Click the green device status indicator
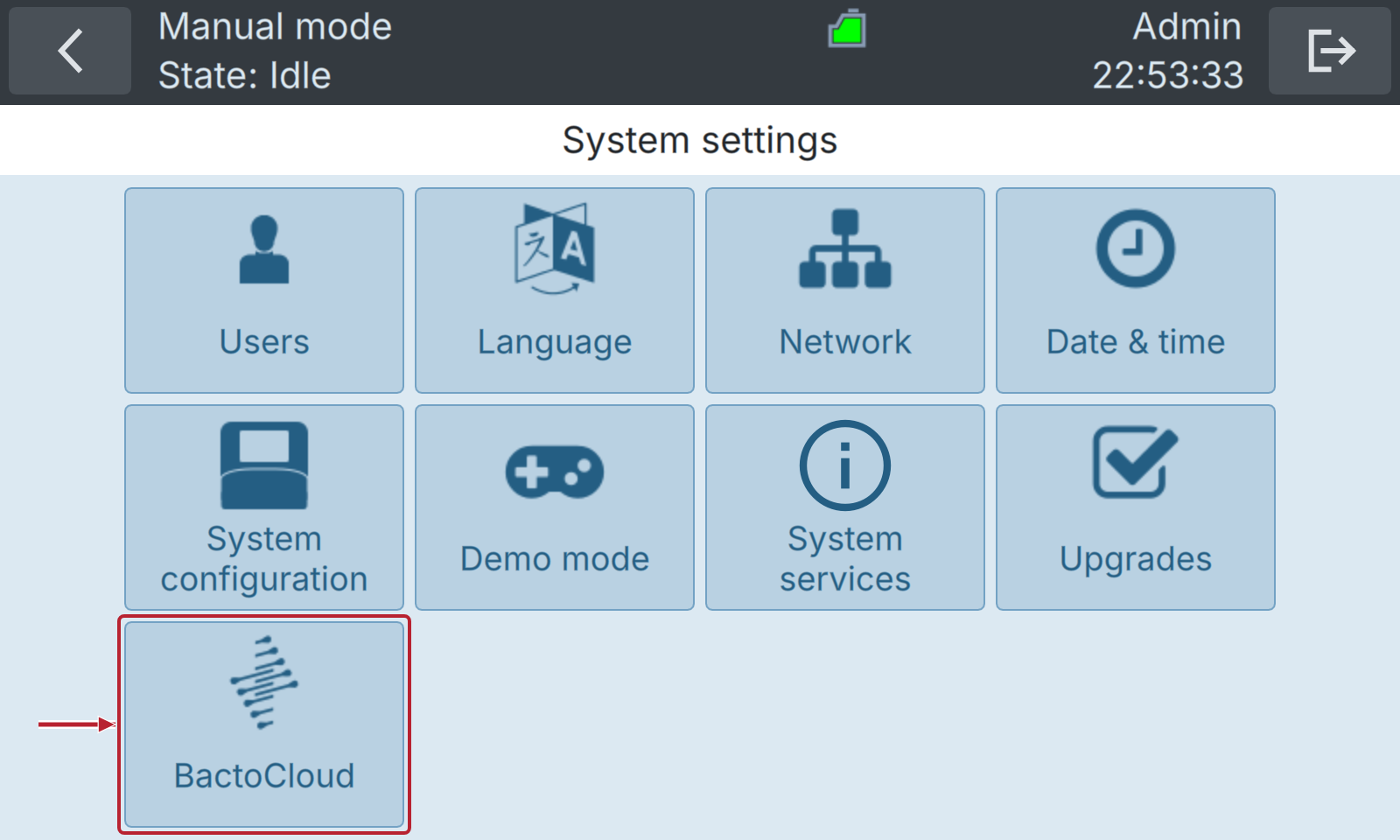This screenshot has height=840, width=1400. (847, 29)
